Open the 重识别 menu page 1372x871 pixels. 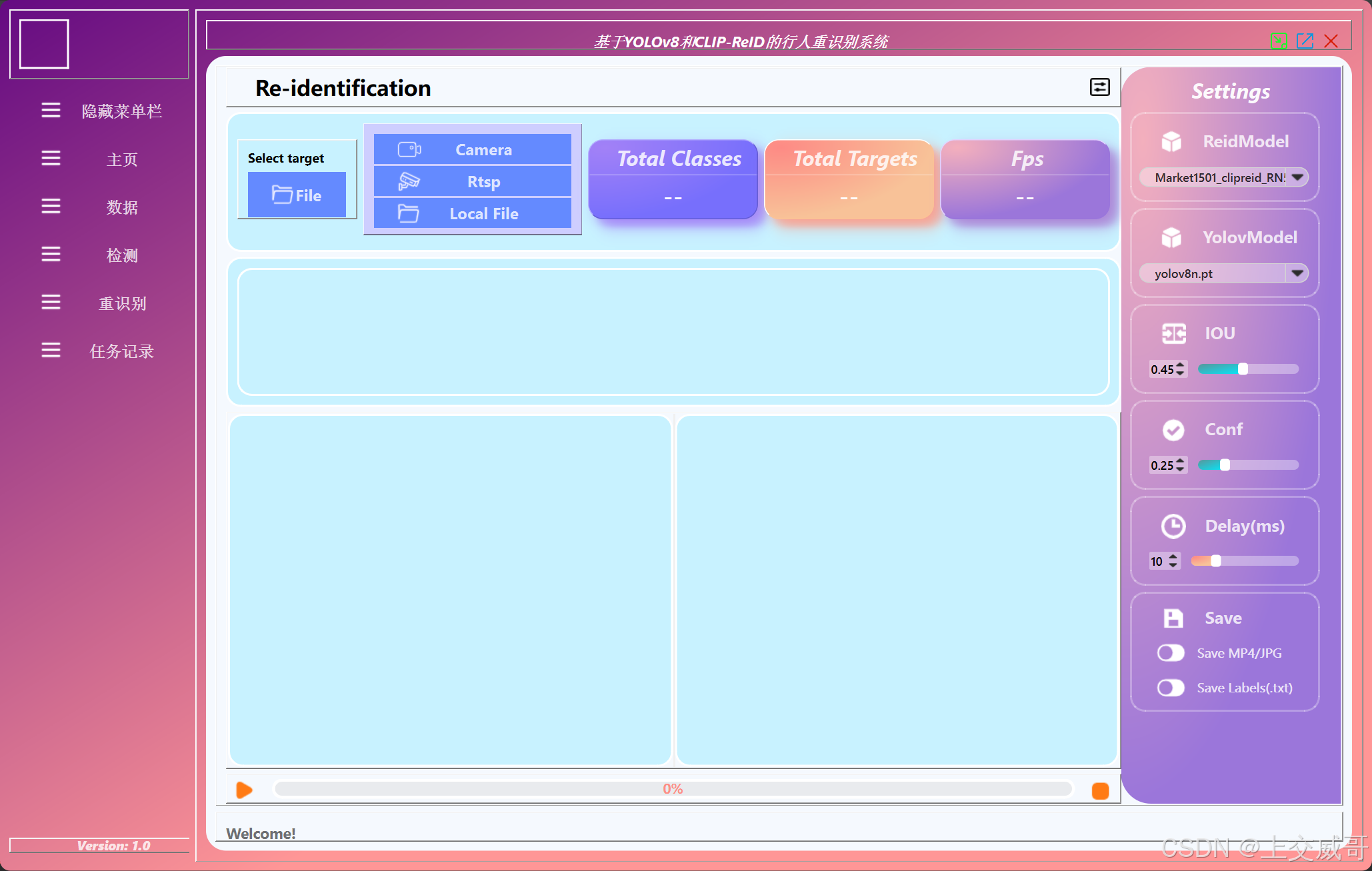122,303
